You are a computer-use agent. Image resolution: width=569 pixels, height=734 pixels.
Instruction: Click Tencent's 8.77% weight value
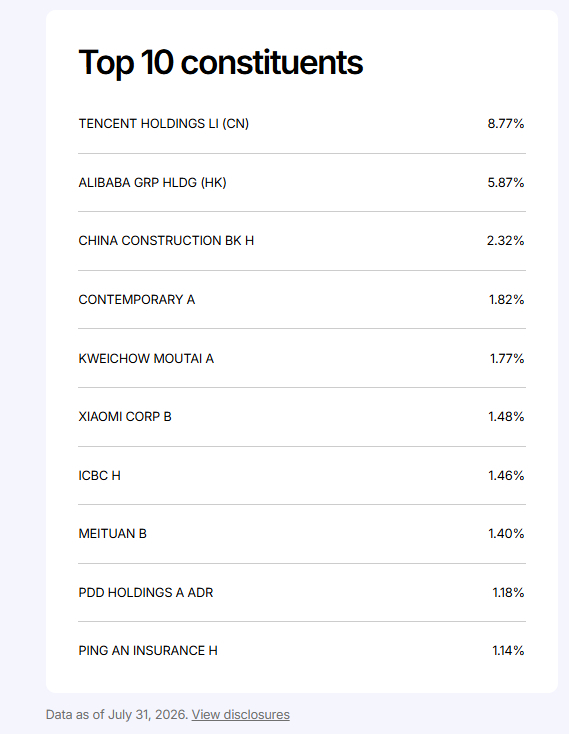pos(506,124)
